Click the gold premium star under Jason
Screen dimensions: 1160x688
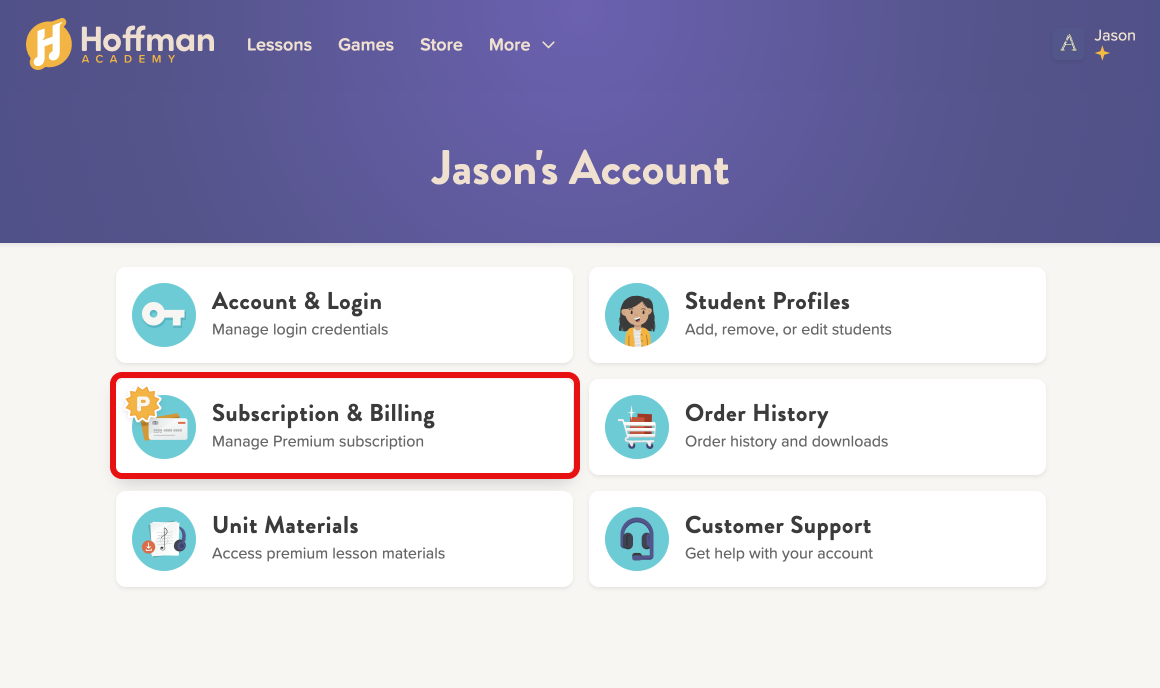1102,54
